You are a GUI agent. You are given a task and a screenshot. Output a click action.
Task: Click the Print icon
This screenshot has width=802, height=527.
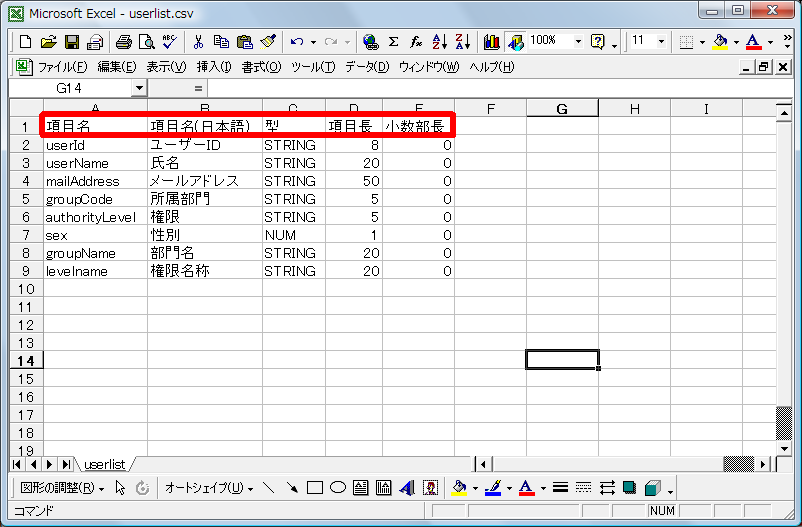coord(124,42)
